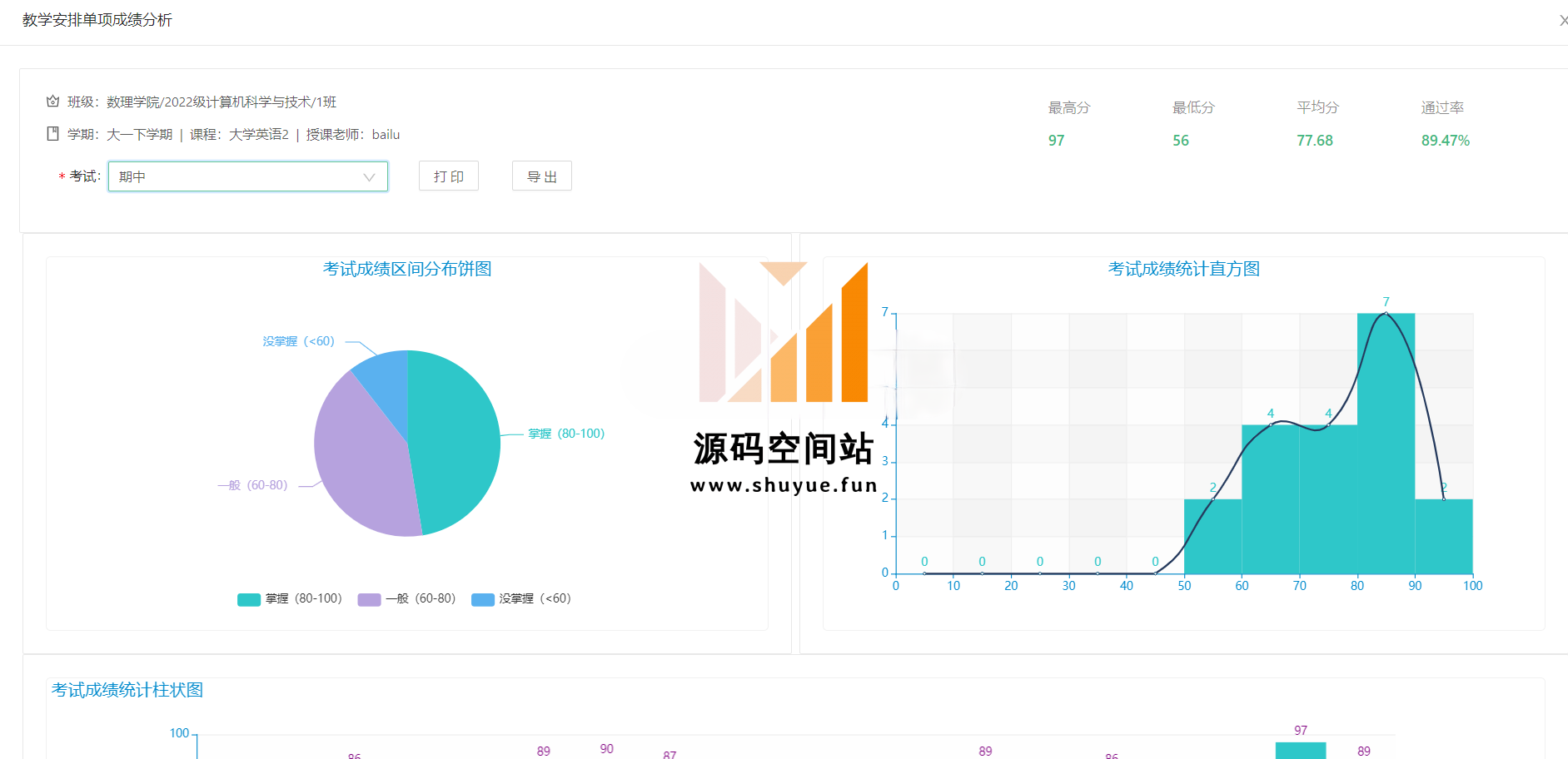This screenshot has width=1568, height=759.
Task: Click the 掌握 (80-100) pie label
Action: [x=566, y=434]
